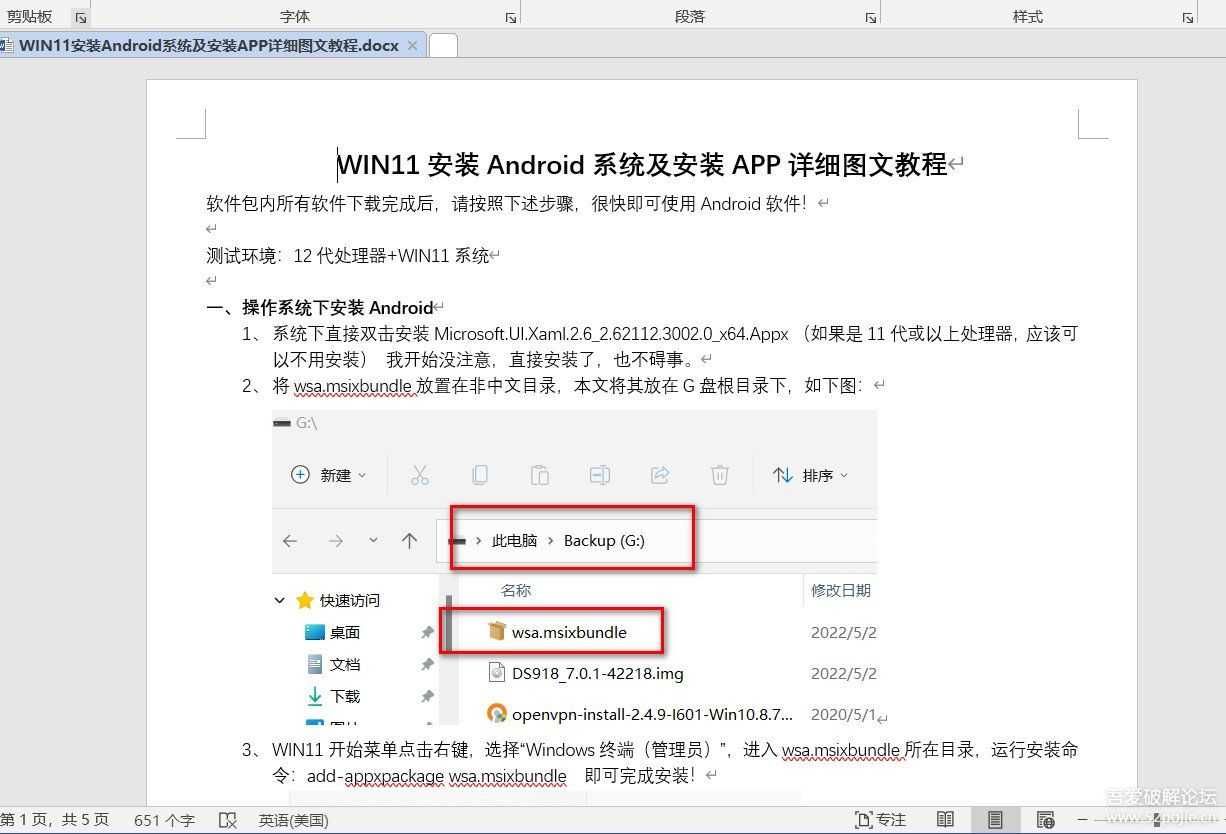The height and width of the screenshot is (834, 1226).
Task: Open the 段落 (Paragraph) settings launcher icon
Action: coord(869,16)
